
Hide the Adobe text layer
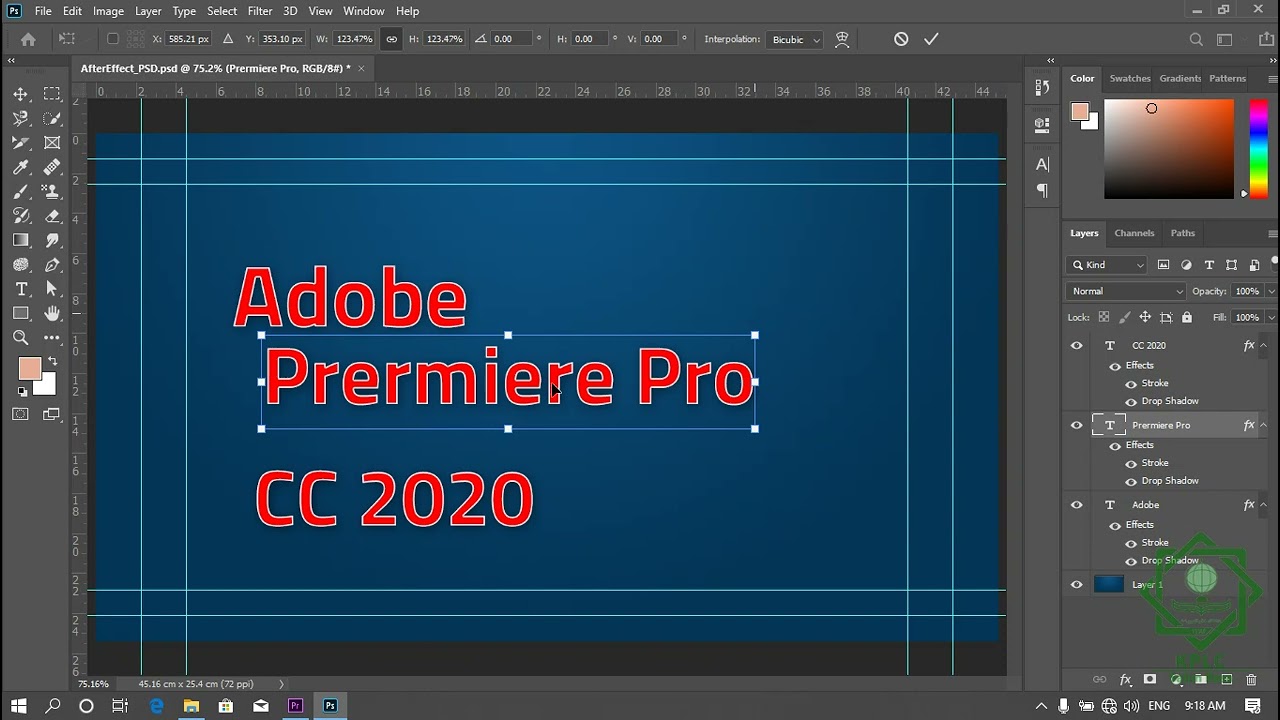click(1077, 505)
